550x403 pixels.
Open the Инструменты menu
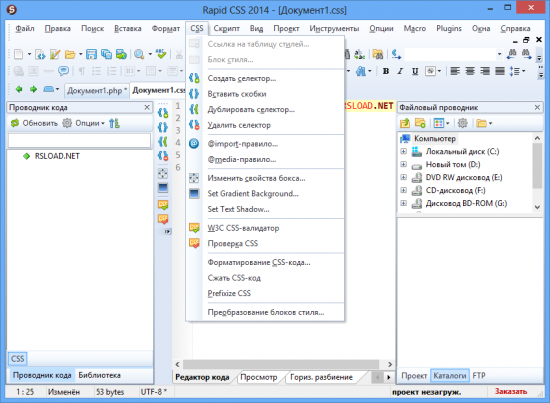point(334,28)
